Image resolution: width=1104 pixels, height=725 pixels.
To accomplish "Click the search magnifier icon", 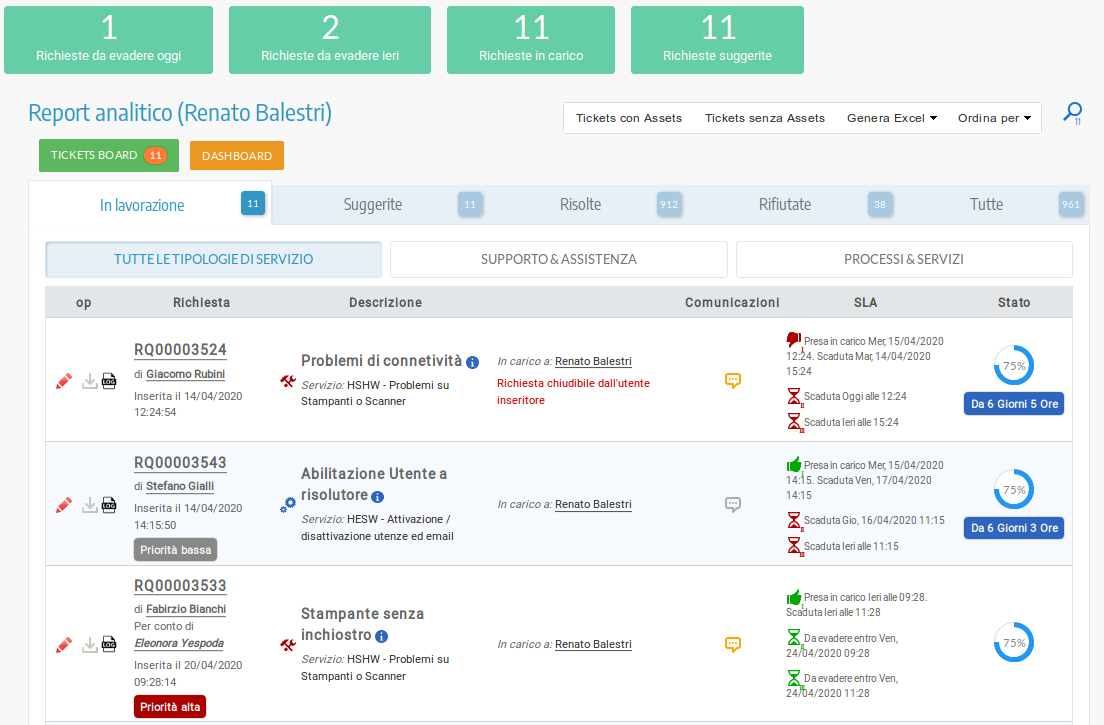I will pos(1072,112).
